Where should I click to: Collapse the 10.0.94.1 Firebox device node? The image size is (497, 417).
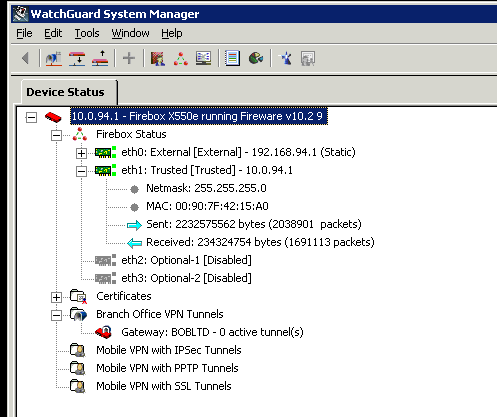(31, 117)
